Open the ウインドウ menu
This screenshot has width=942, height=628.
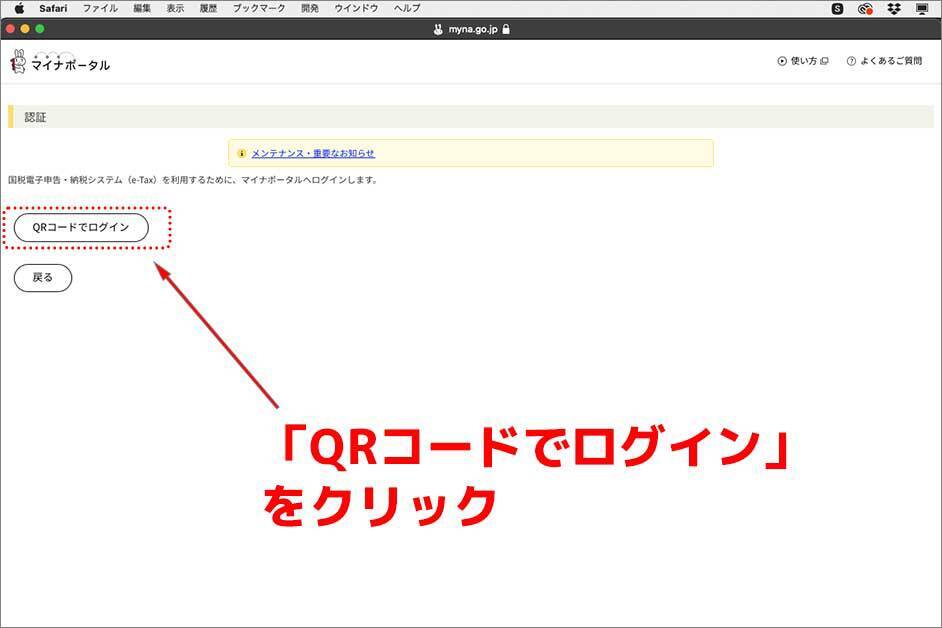[356, 8]
